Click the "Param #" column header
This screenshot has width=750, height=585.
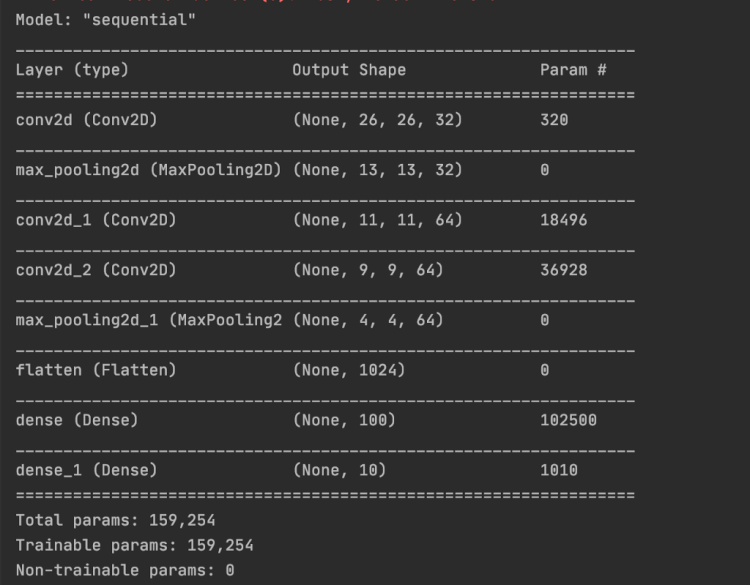pos(573,70)
